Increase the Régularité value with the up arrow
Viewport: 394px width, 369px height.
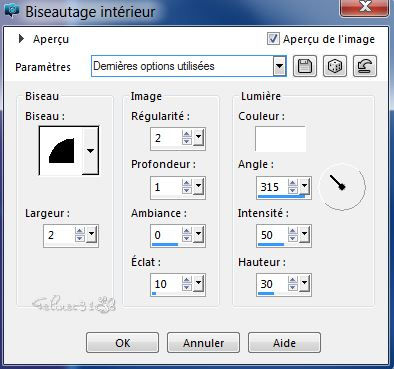tap(187, 134)
